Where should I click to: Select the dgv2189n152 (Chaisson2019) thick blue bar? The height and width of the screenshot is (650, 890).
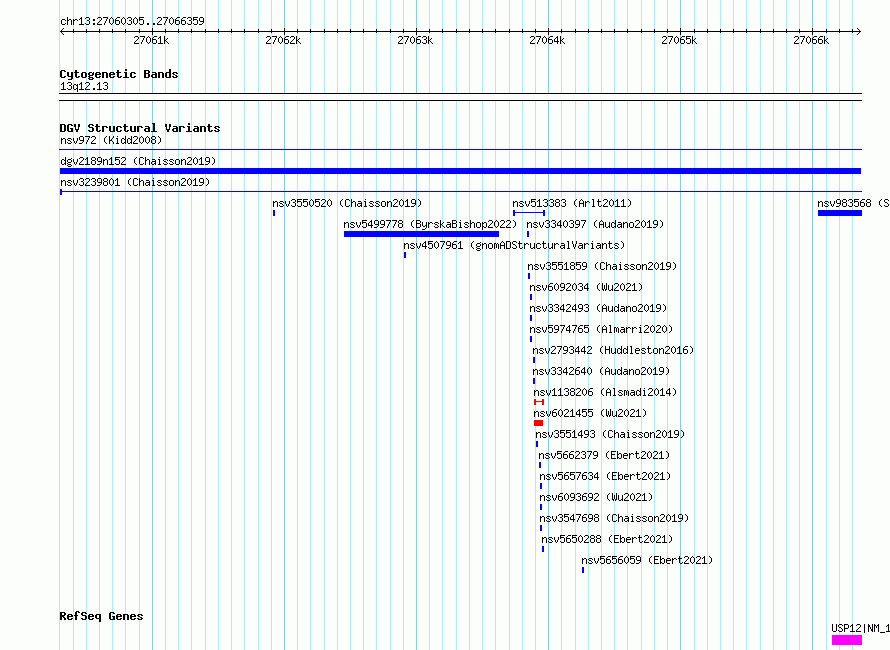click(x=460, y=171)
